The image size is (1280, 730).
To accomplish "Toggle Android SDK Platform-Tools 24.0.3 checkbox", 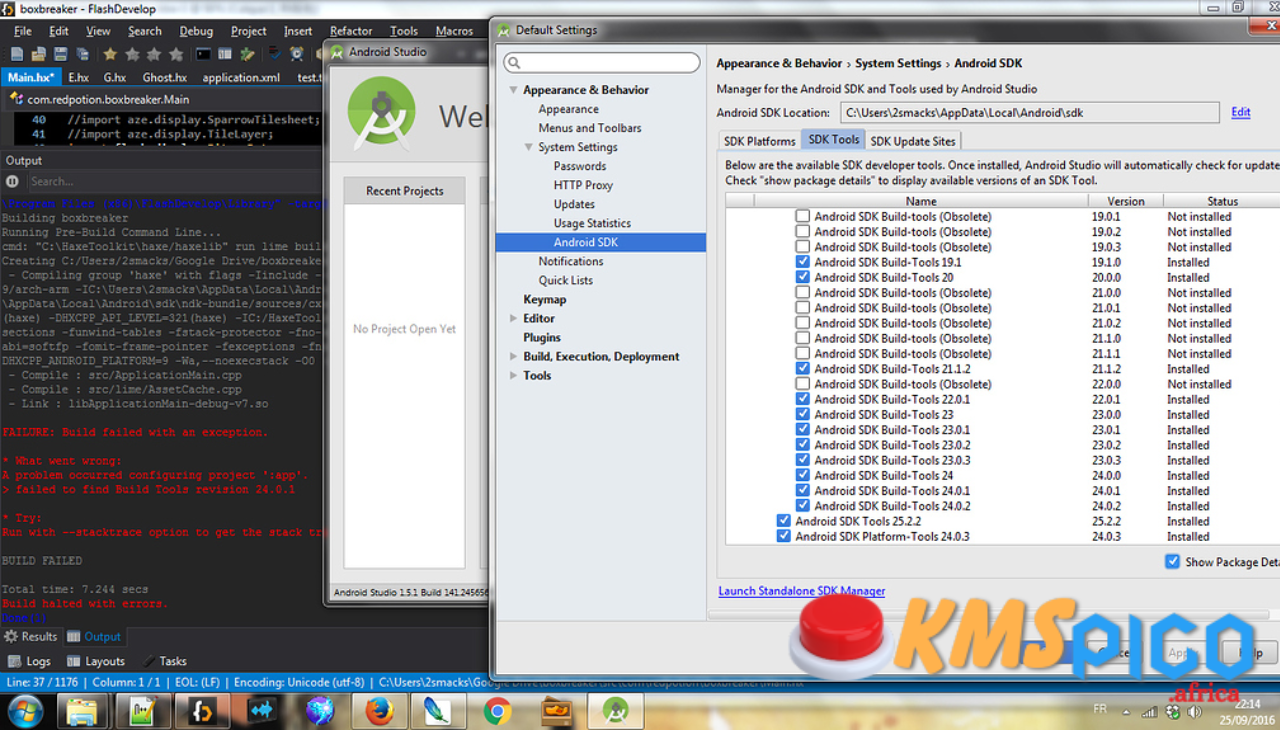I will click(784, 536).
